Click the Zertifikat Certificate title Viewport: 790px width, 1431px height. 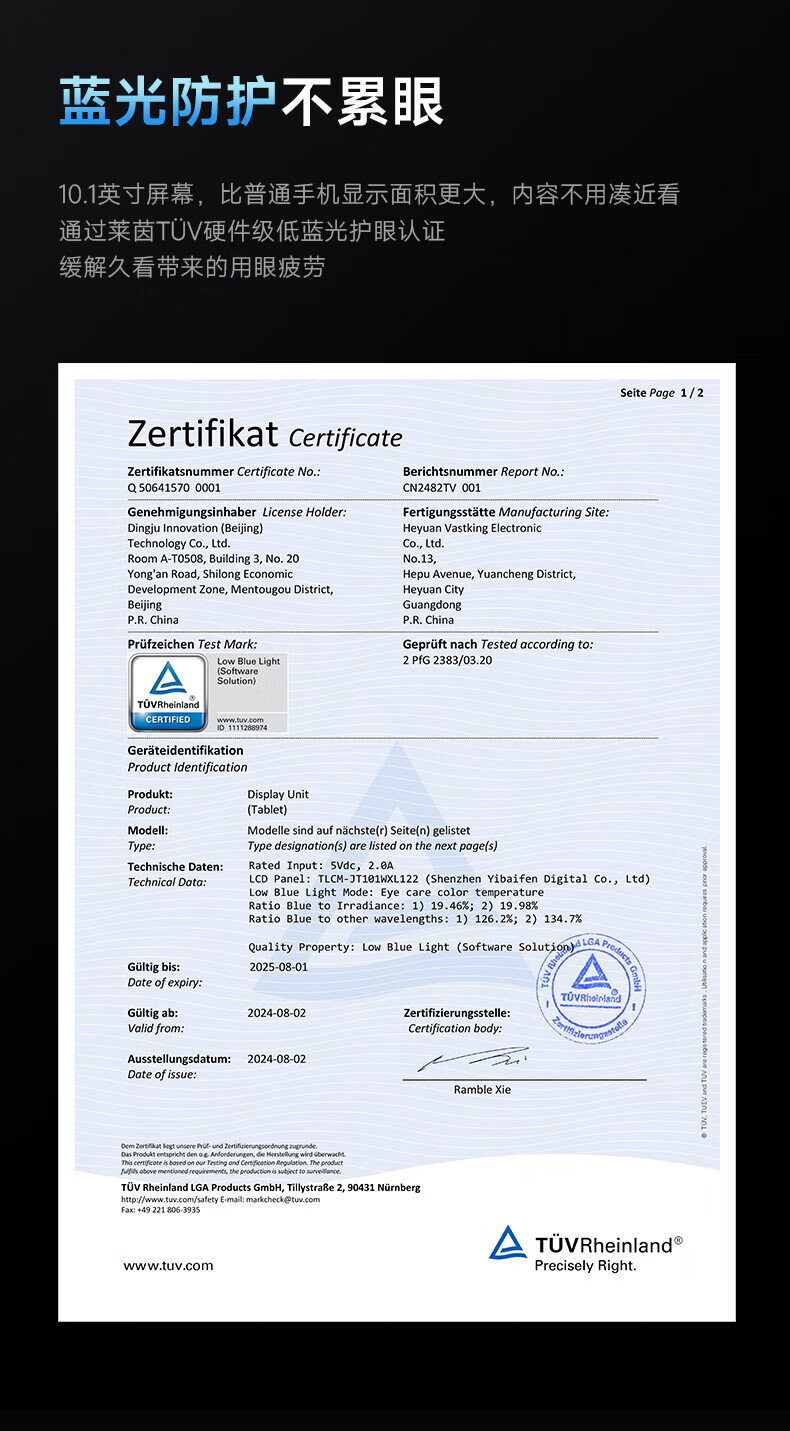(x=265, y=435)
